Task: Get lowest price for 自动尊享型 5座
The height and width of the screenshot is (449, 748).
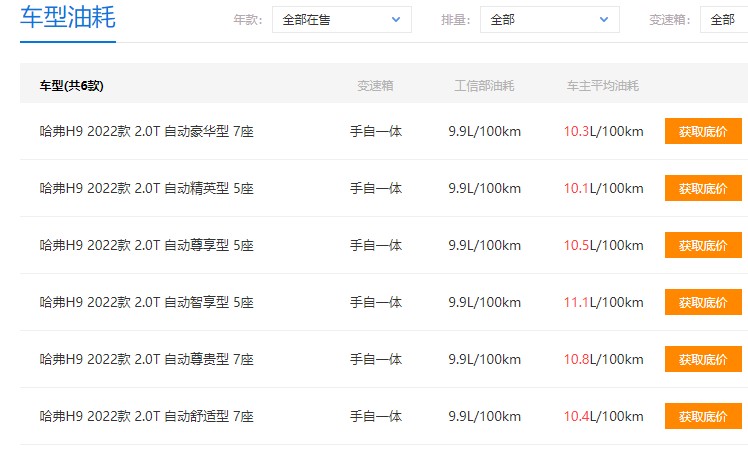Action: point(703,245)
